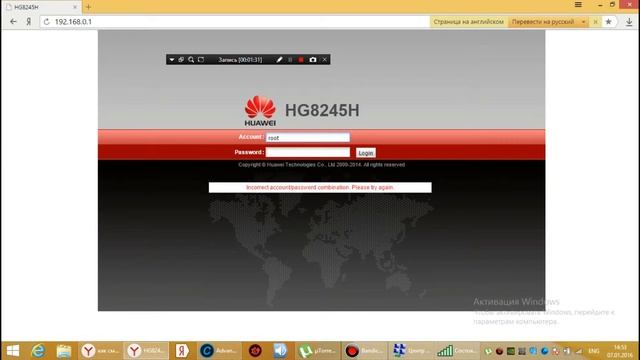Click the Account input field

pos(308,138)
